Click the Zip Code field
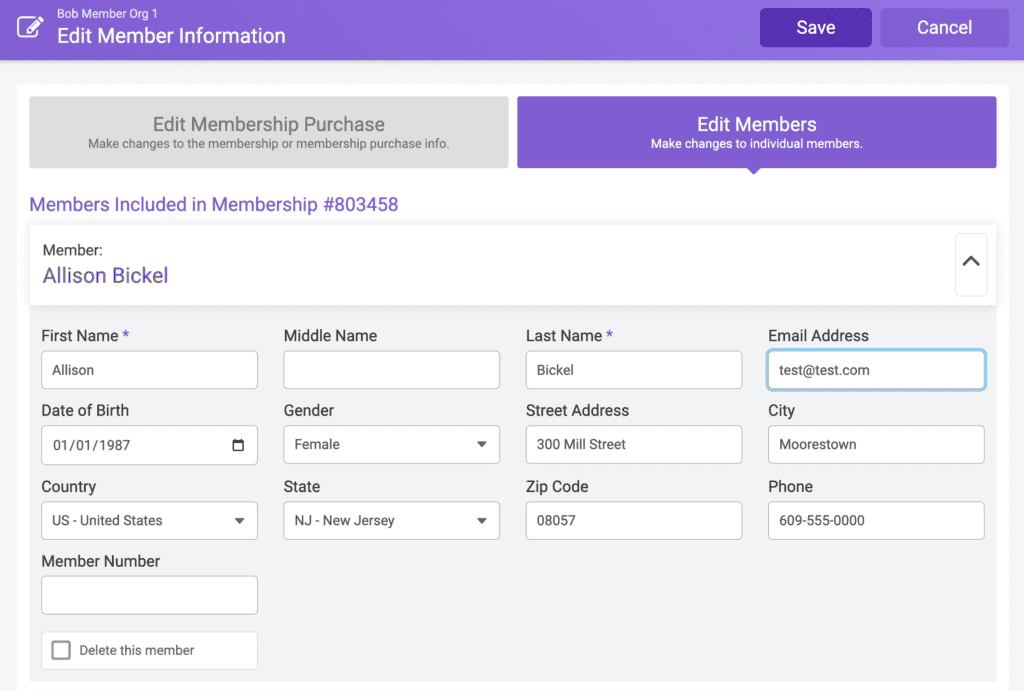 (x=633, y=521)
